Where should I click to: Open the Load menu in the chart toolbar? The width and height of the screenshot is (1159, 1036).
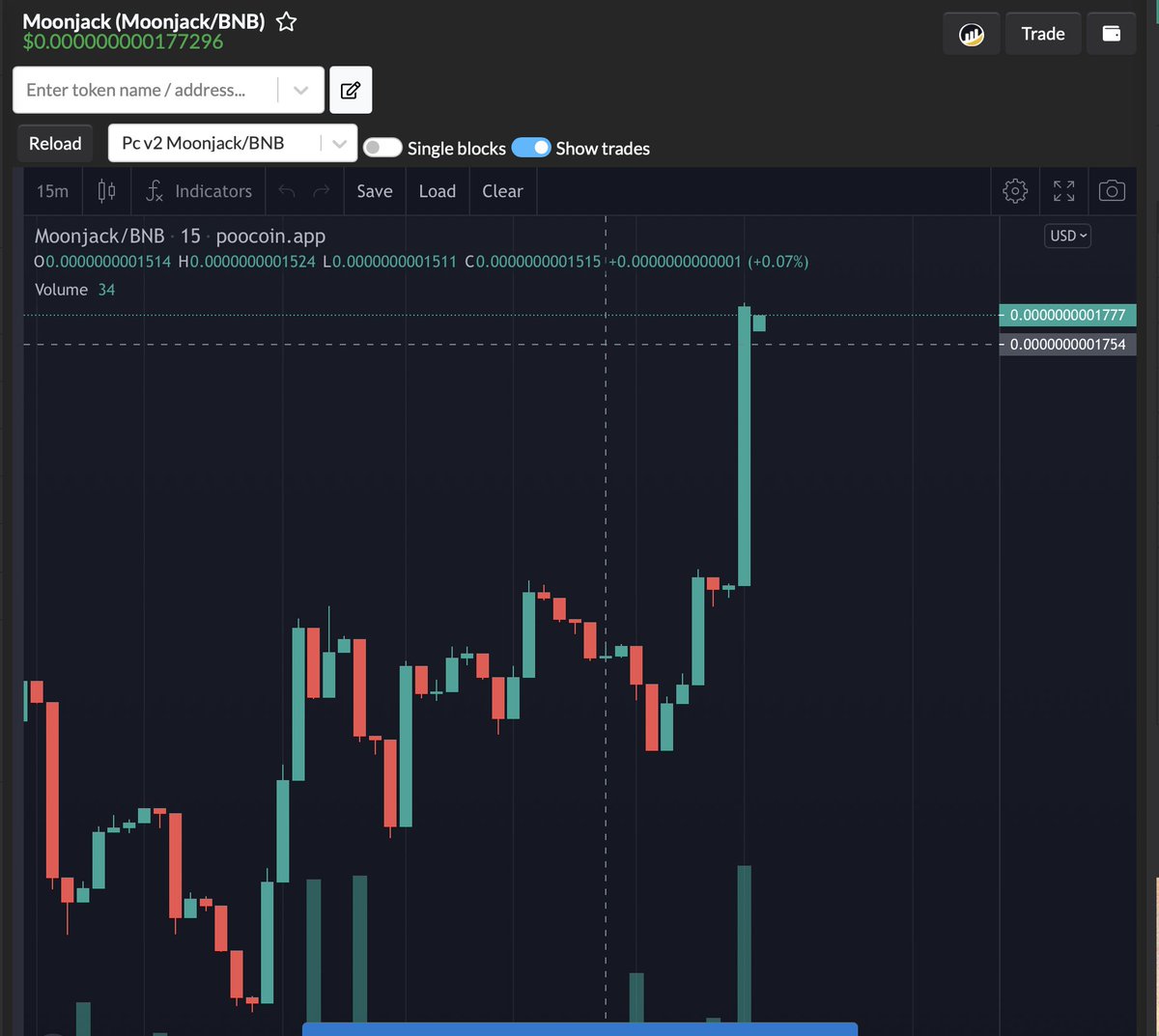437,190
